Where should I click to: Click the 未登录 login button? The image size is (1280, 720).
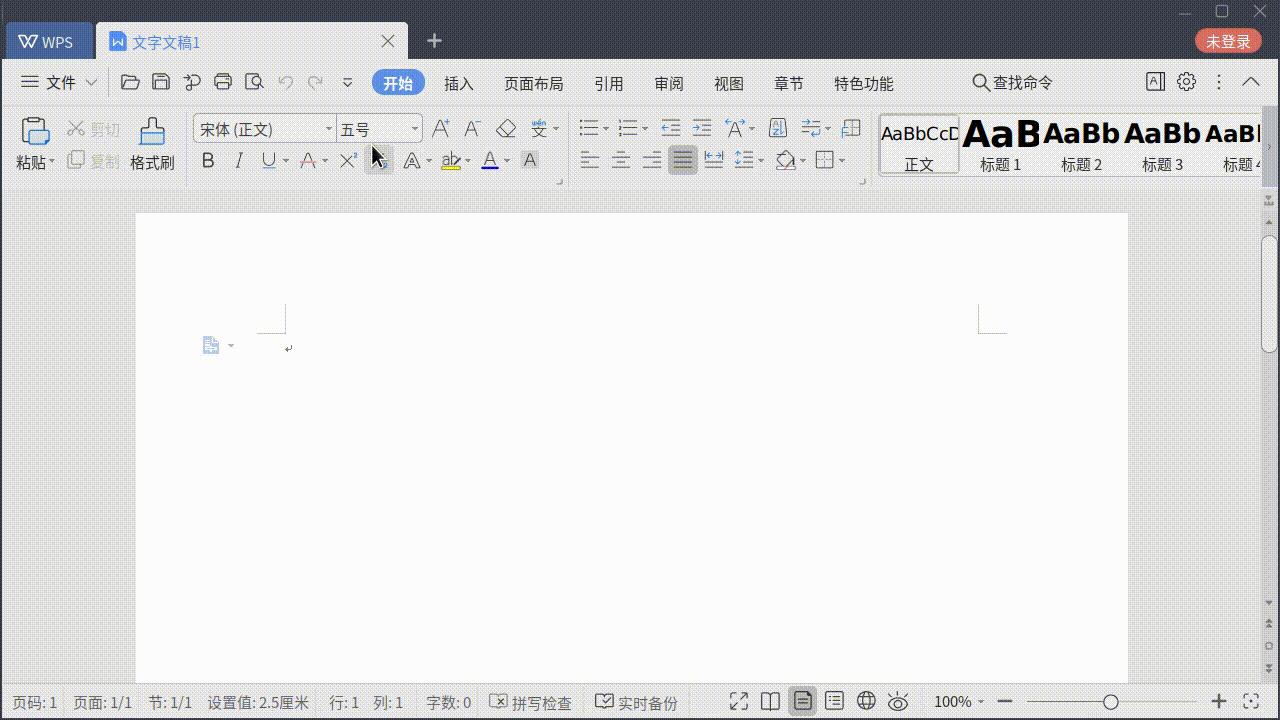coord(1227,41)
